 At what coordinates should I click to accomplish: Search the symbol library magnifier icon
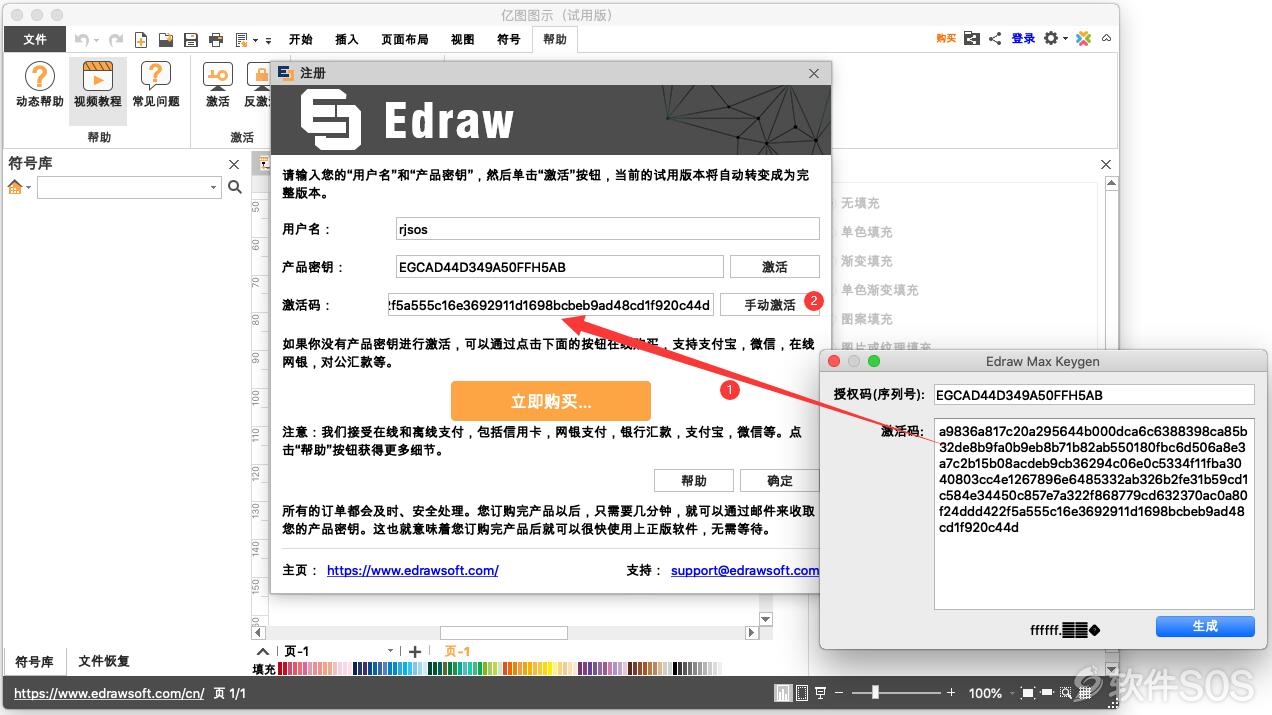pyautogui.click(x=235, y=187)
